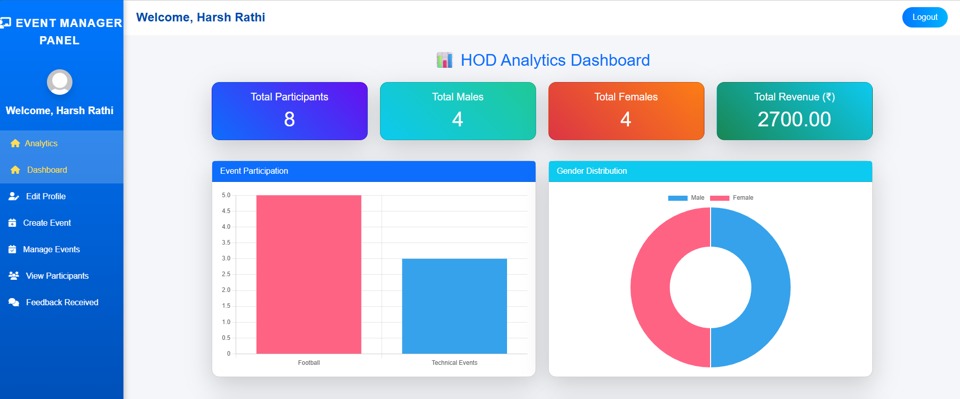Click the pink Football bar in chart
This screenshot has height=399, width=960.
[309, 274]
